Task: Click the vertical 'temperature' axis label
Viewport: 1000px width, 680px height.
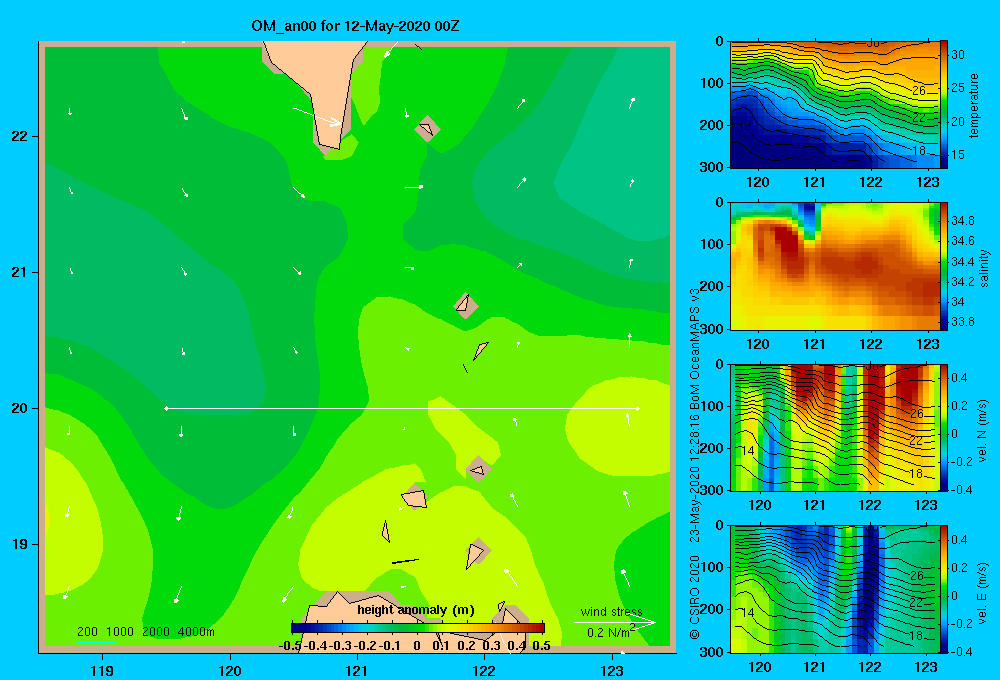Action: coord(974,105)
